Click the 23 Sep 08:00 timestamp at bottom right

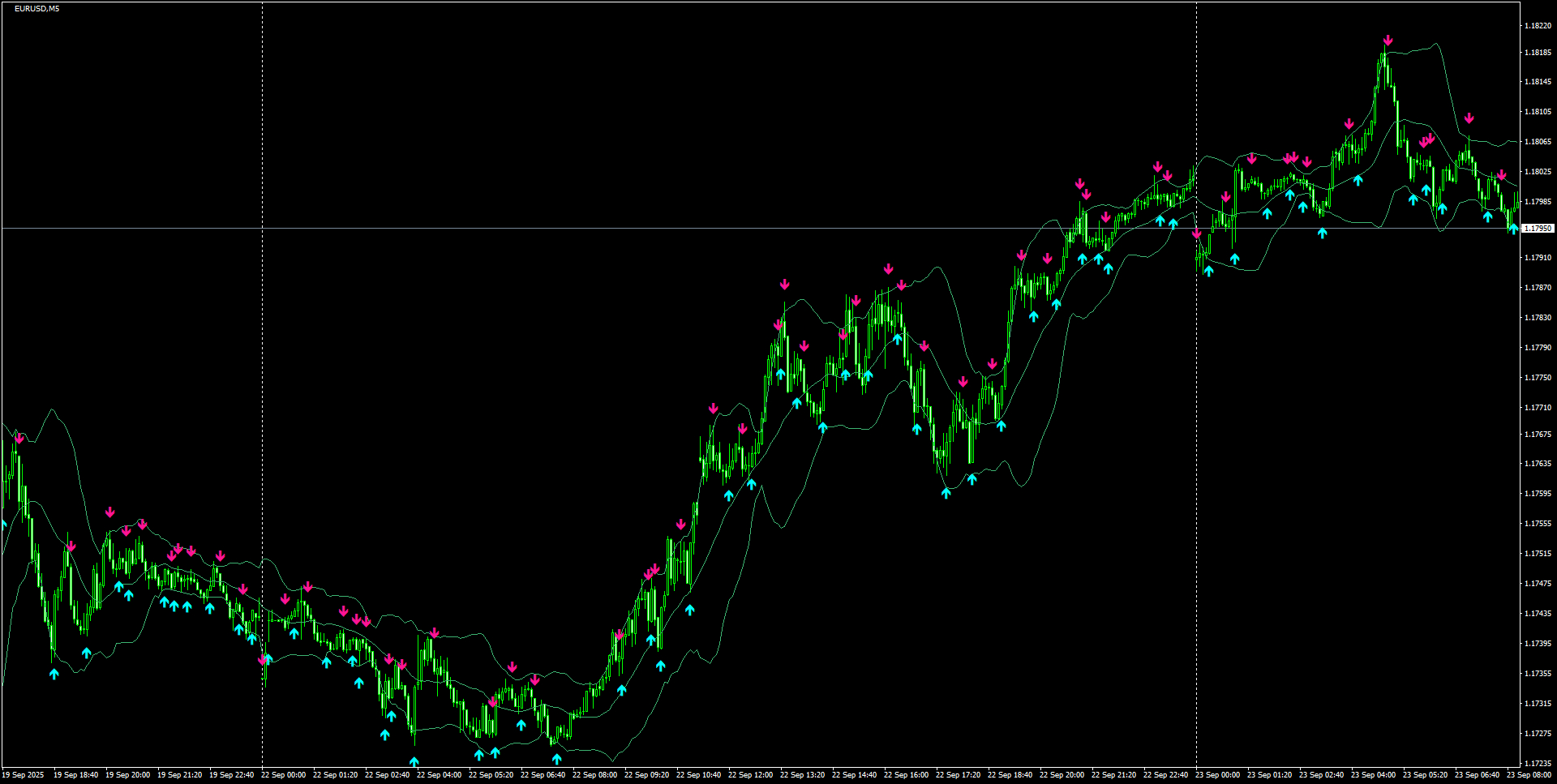click(1533, 774)
